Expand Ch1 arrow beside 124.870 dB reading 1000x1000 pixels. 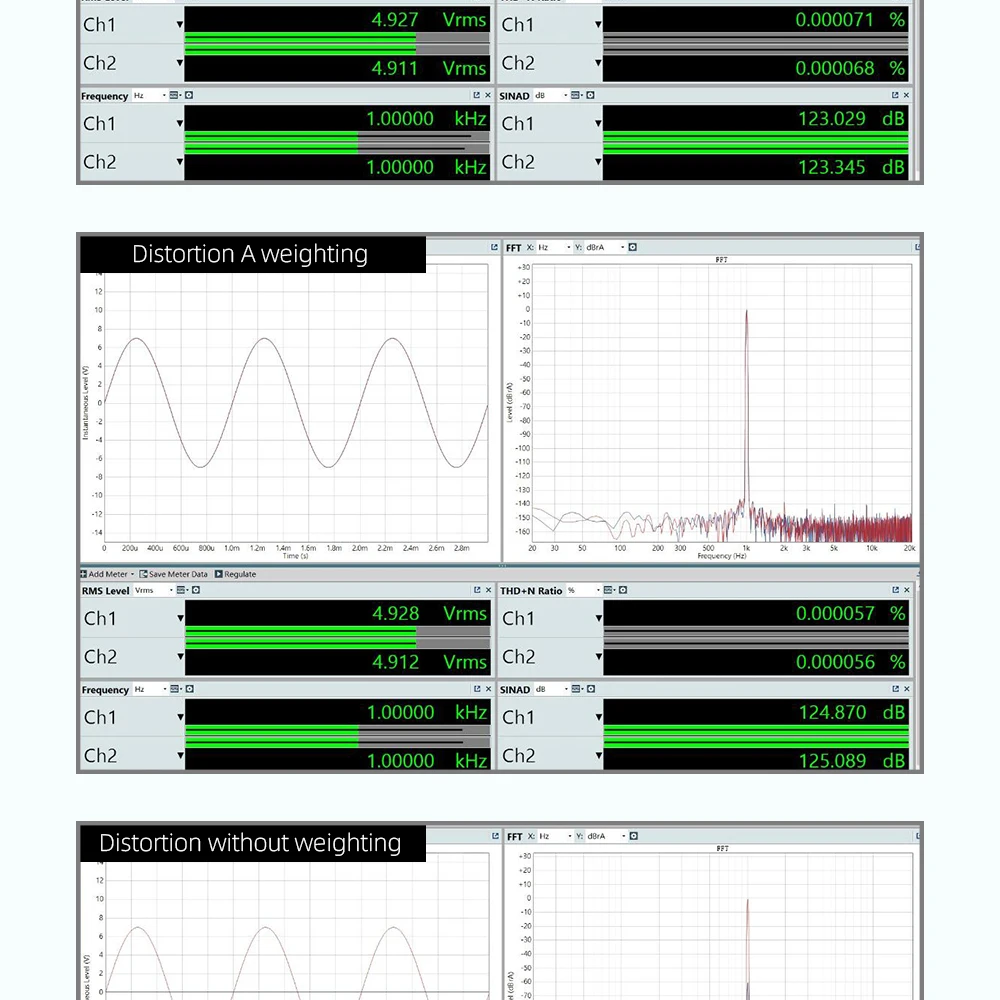pos(598,717)
